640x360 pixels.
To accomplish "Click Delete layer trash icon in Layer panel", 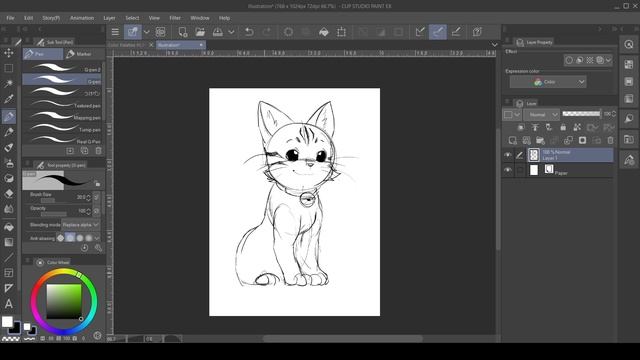I will (x=610, y=141).
